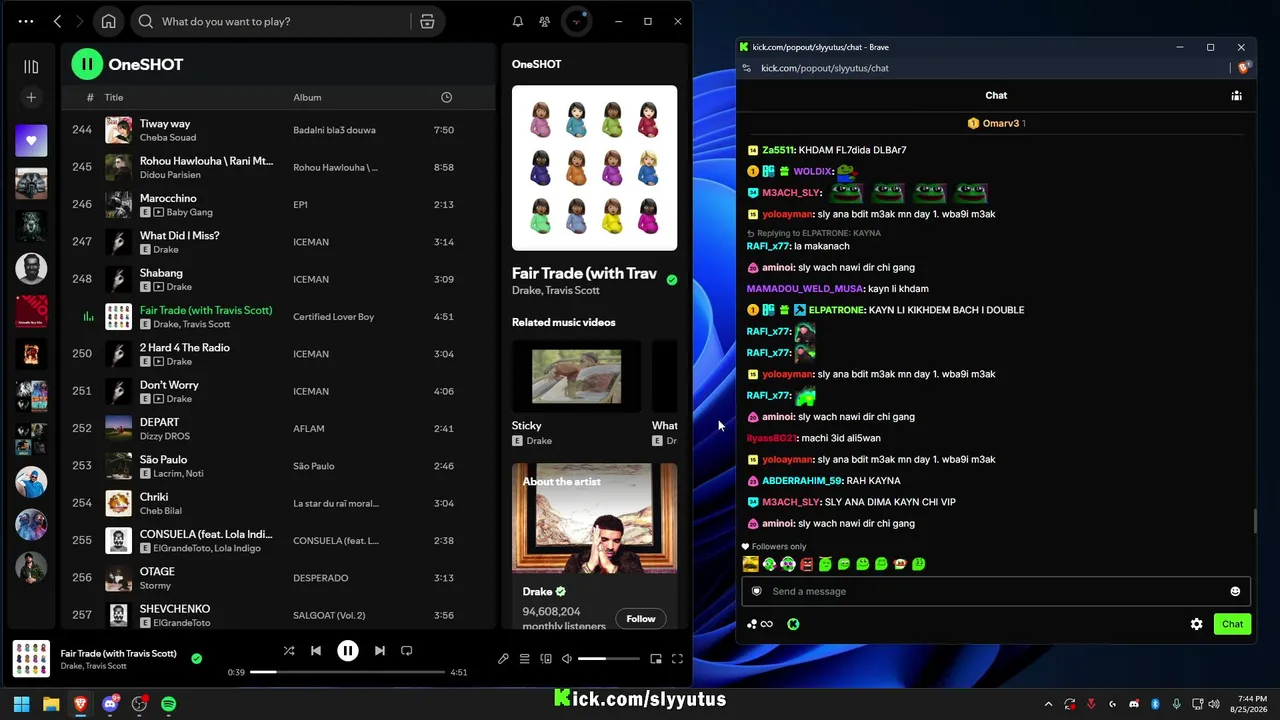Toggle saved checkmark beside Fair Trade in side panel

[672, 280]
